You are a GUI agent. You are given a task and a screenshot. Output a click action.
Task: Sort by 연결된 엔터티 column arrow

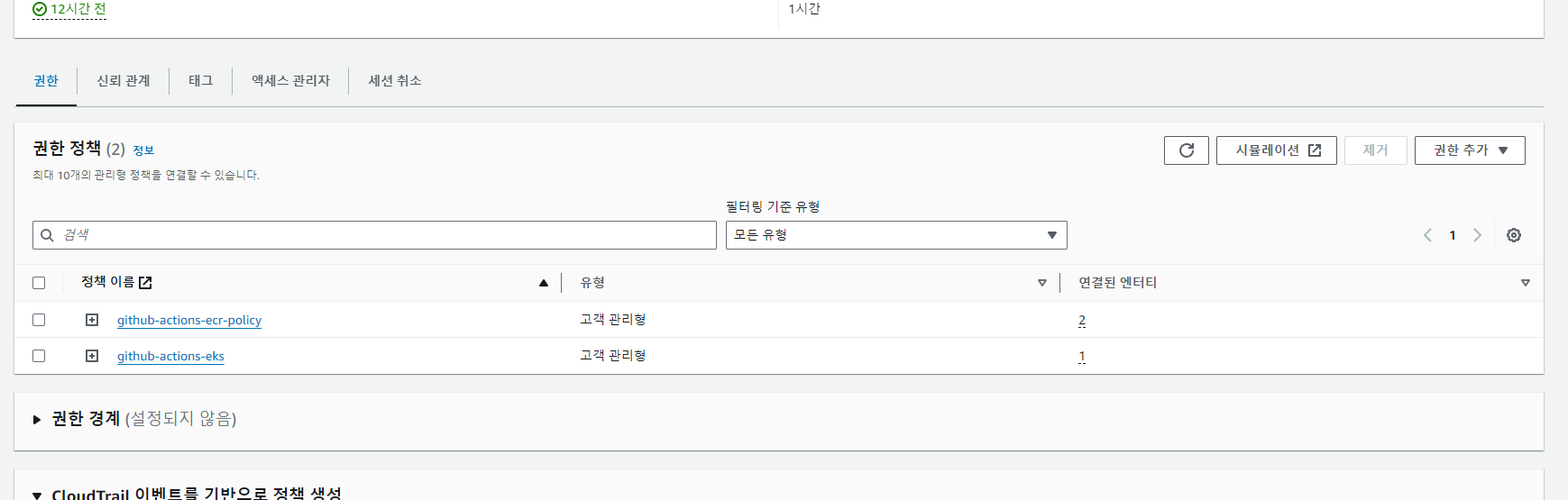click(x=1526, y=283)
